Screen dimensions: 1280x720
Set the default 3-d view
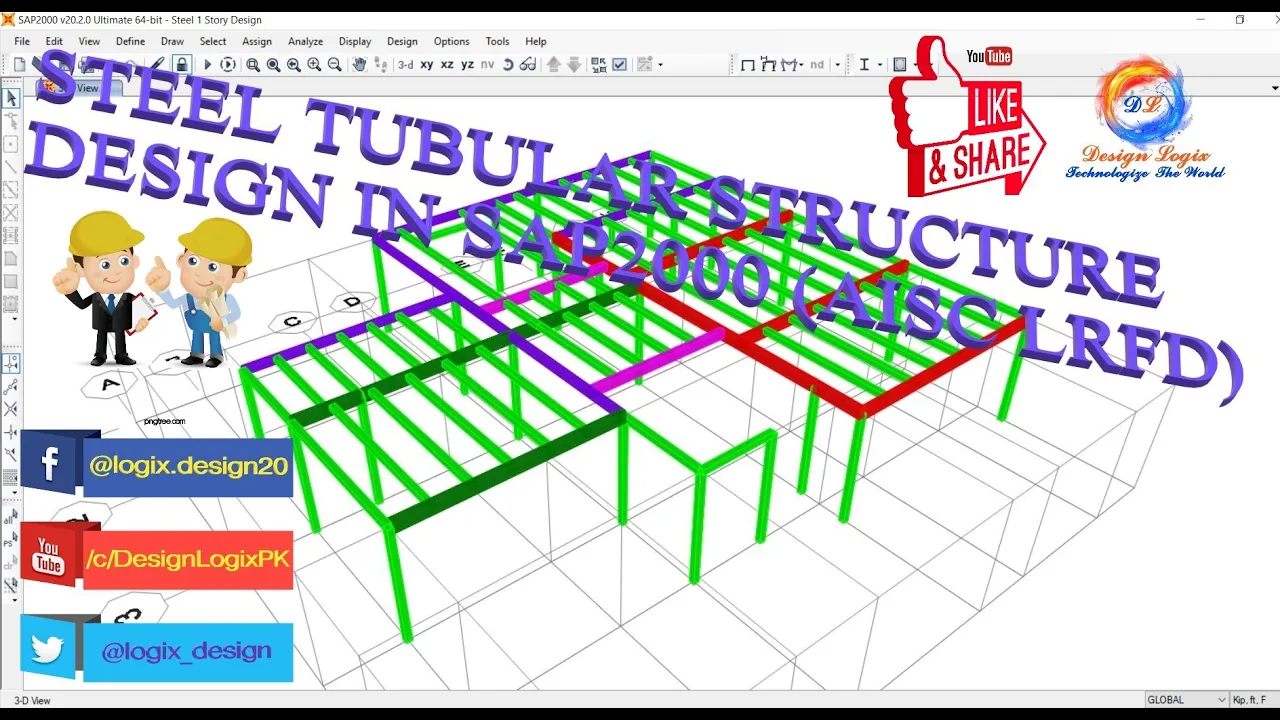tap(405, 65)
